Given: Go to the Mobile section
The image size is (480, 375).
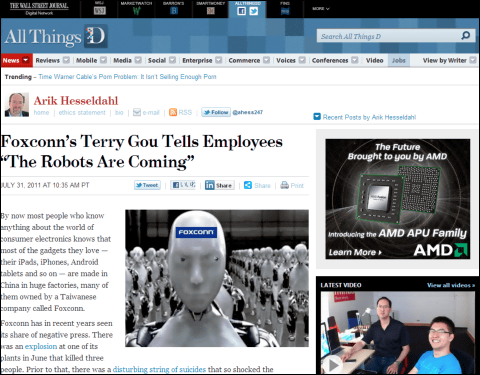Looking at the screenshot, I should click(x=87, y=60).
